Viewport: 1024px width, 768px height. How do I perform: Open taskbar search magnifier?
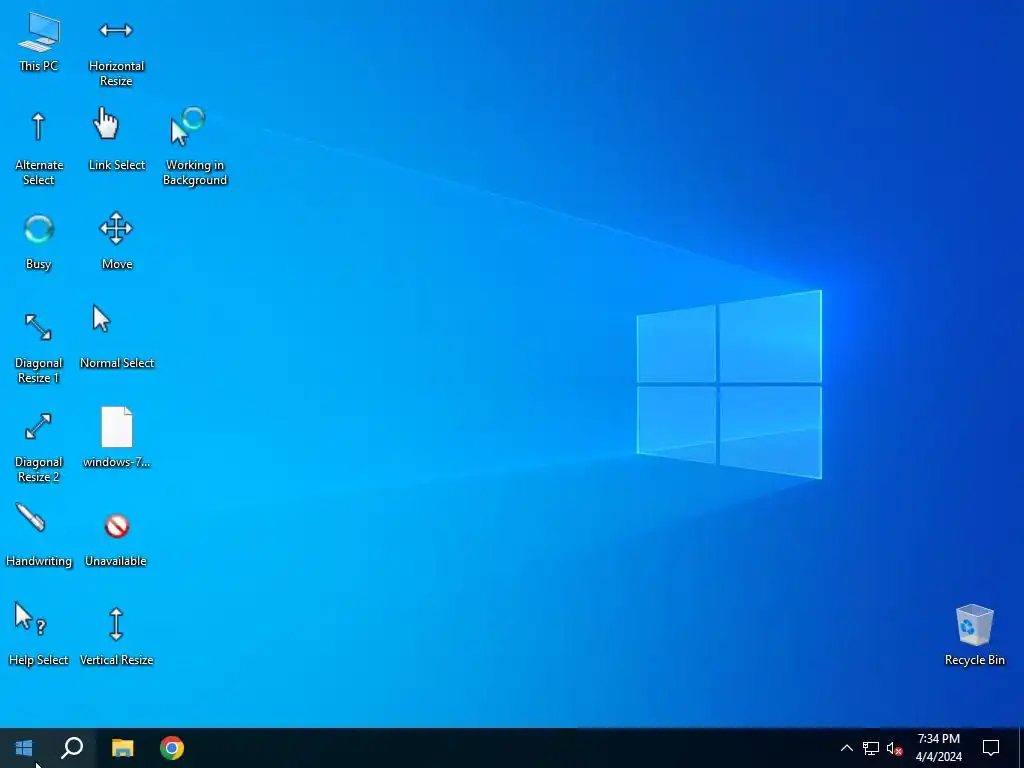click(72, 748)
